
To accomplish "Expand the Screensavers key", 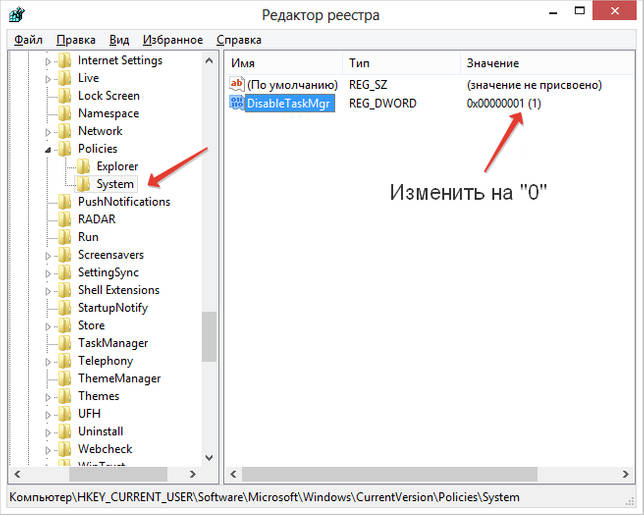I will click(x=48, y=256).
